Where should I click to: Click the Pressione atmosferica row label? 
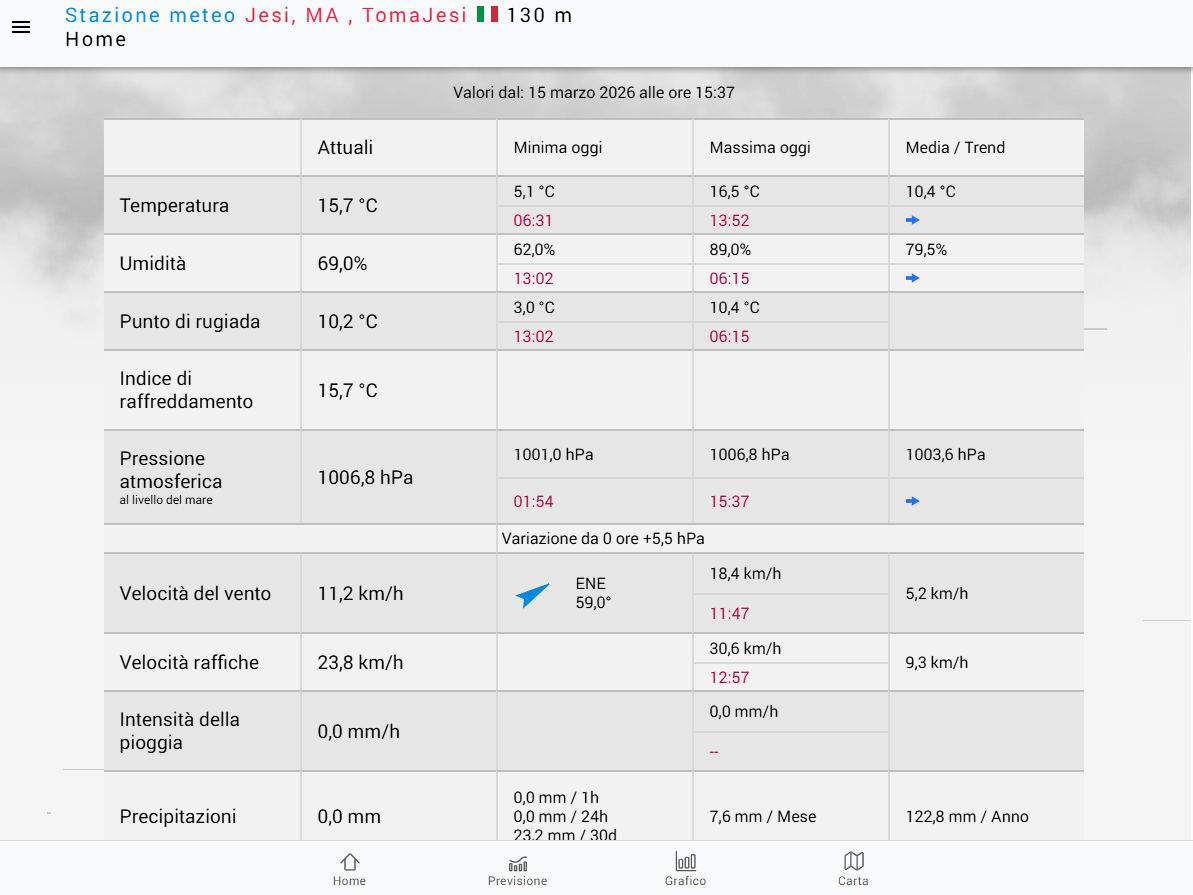[165, 471]
